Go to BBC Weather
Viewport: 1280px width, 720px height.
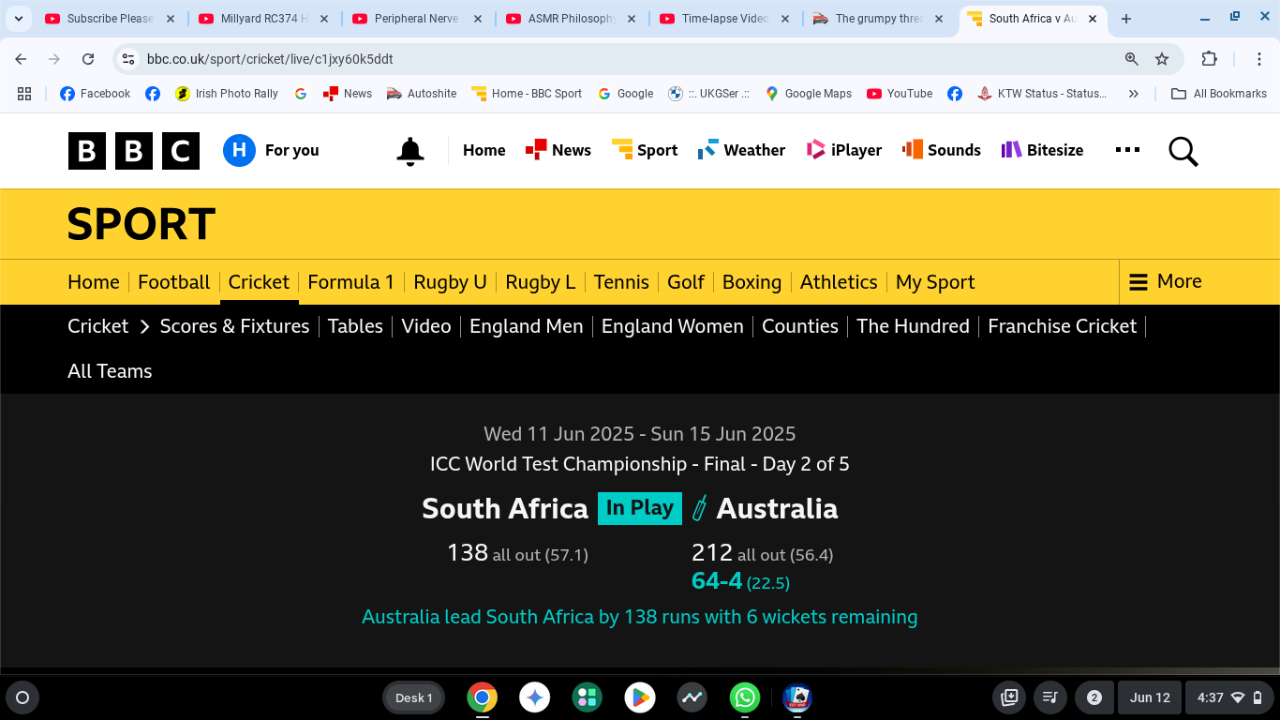coord(741,150)
